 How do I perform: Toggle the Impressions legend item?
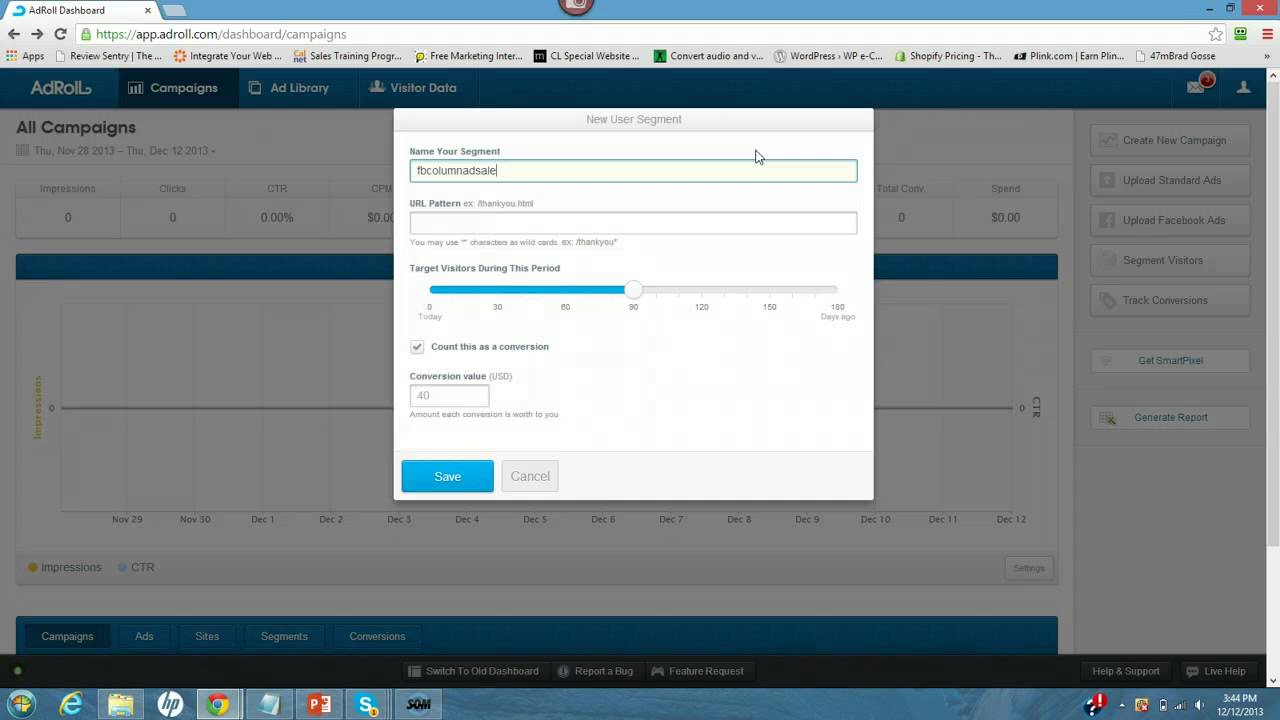[64, 567]
